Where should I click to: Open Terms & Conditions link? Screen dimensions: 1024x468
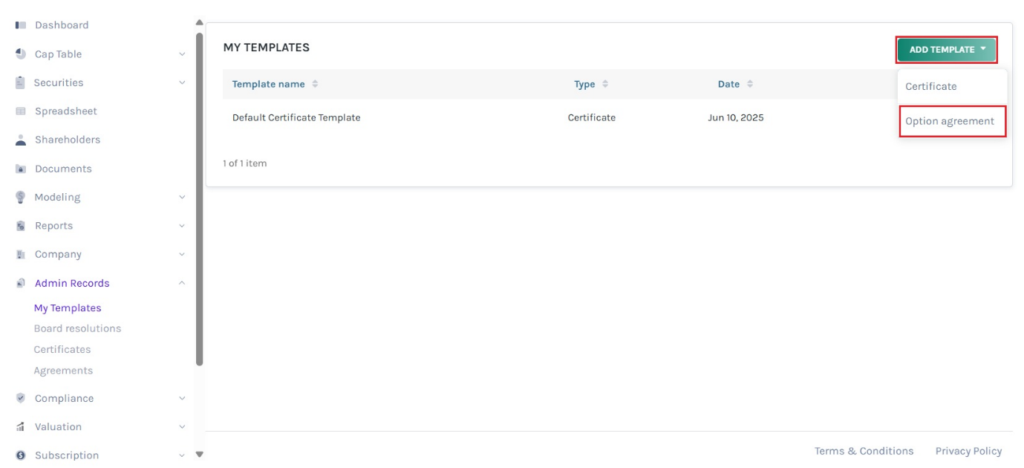tap(864, 451)
